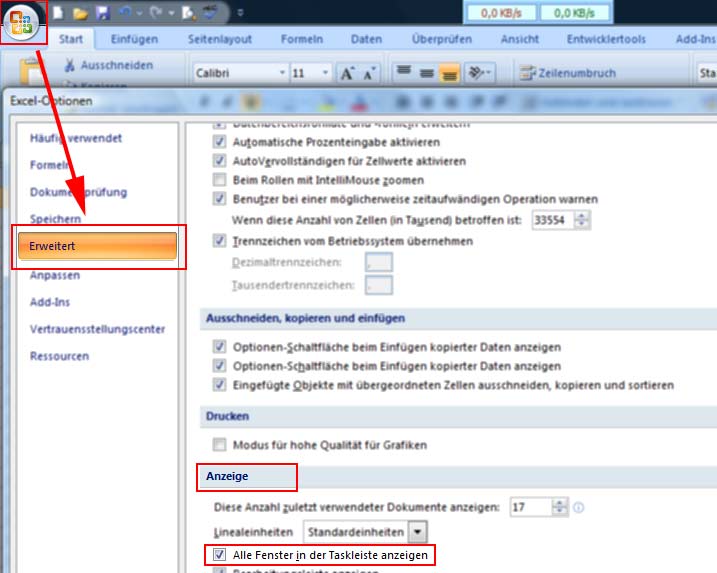Screen dimensions: 717x573
Task: Toggle Eingefügte Objekte mit übergeordneten Zellen checkbox
Action: (219, 385)
